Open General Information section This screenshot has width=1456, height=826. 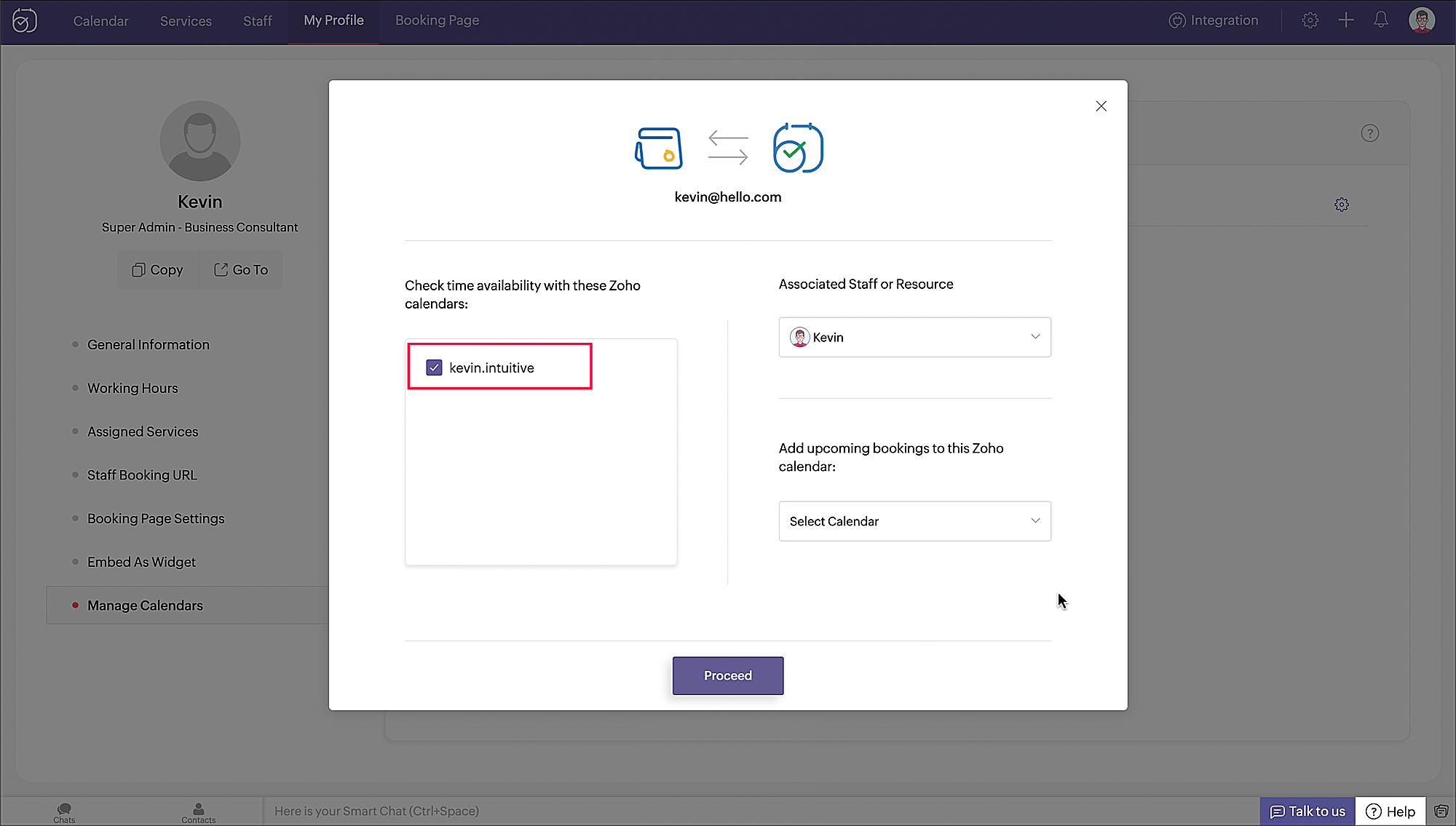click(x=148, y=344)
